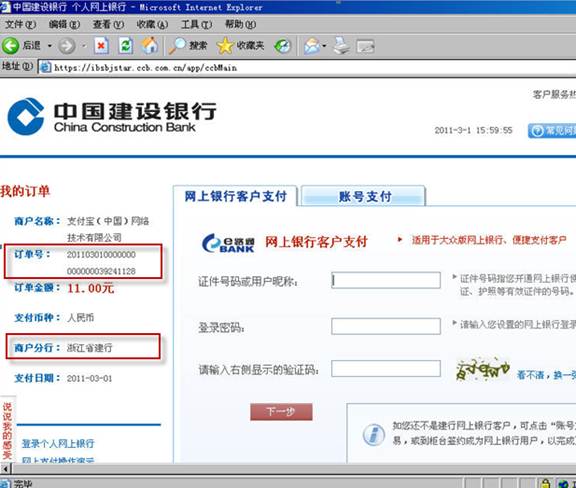The image size is (576, 488).
Task: Click the horizontal scrollbar left arrow
Action: 6,469
